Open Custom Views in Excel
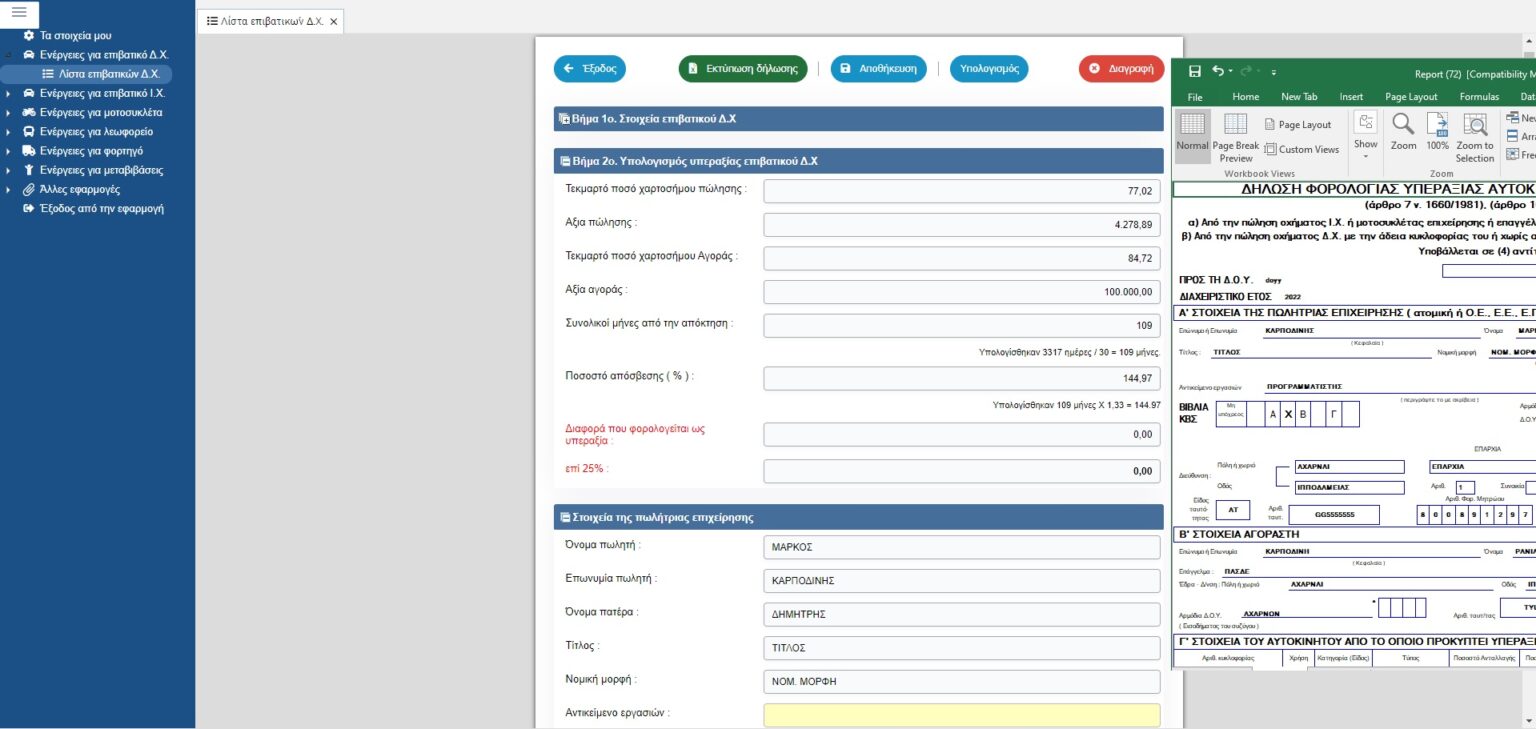The image size is (1536, 729). tap(1301, 149)
